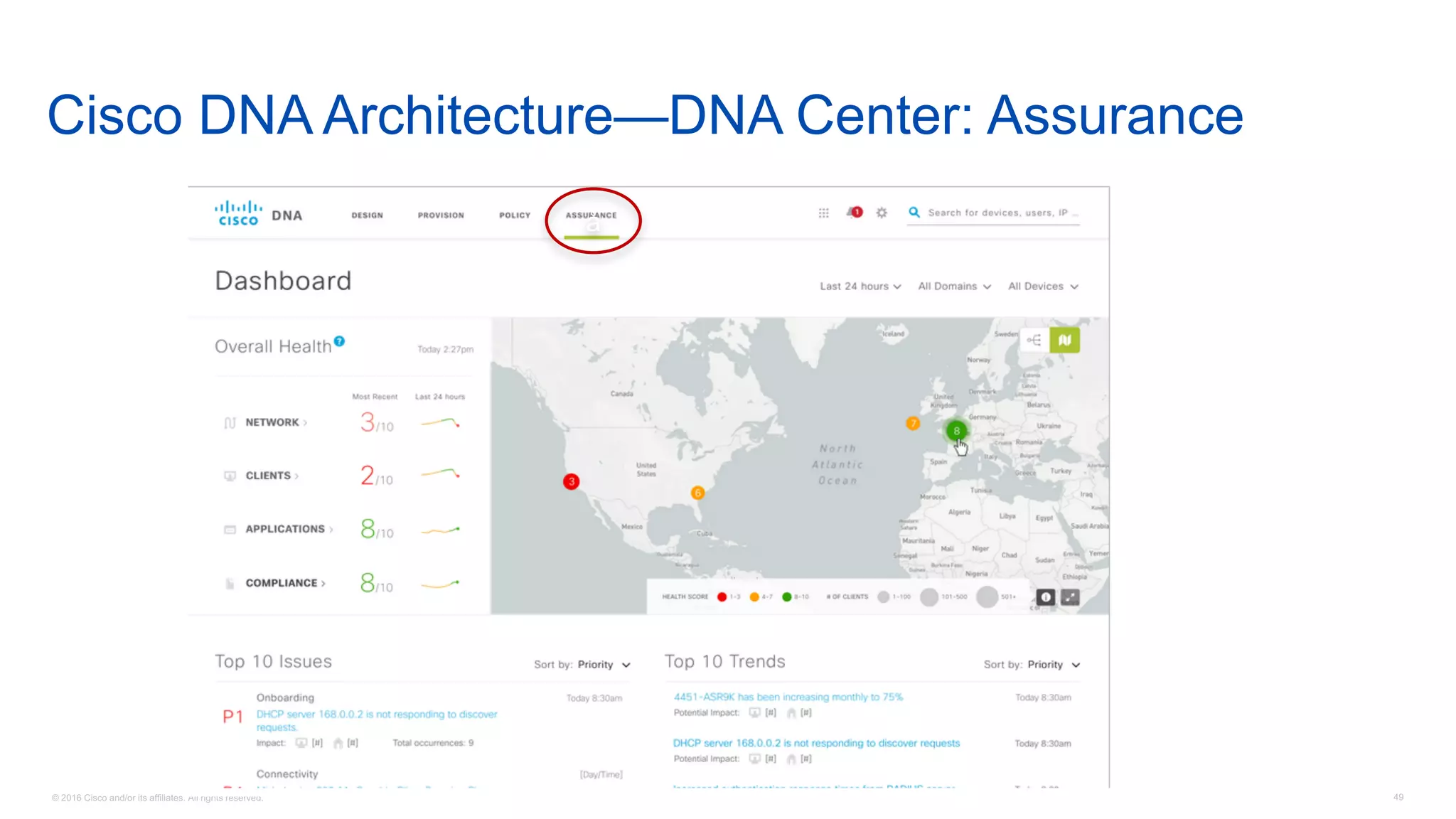Viewport: 1456px width, 819px height.
Task: Expand the Clients health category
Action: 272,476
